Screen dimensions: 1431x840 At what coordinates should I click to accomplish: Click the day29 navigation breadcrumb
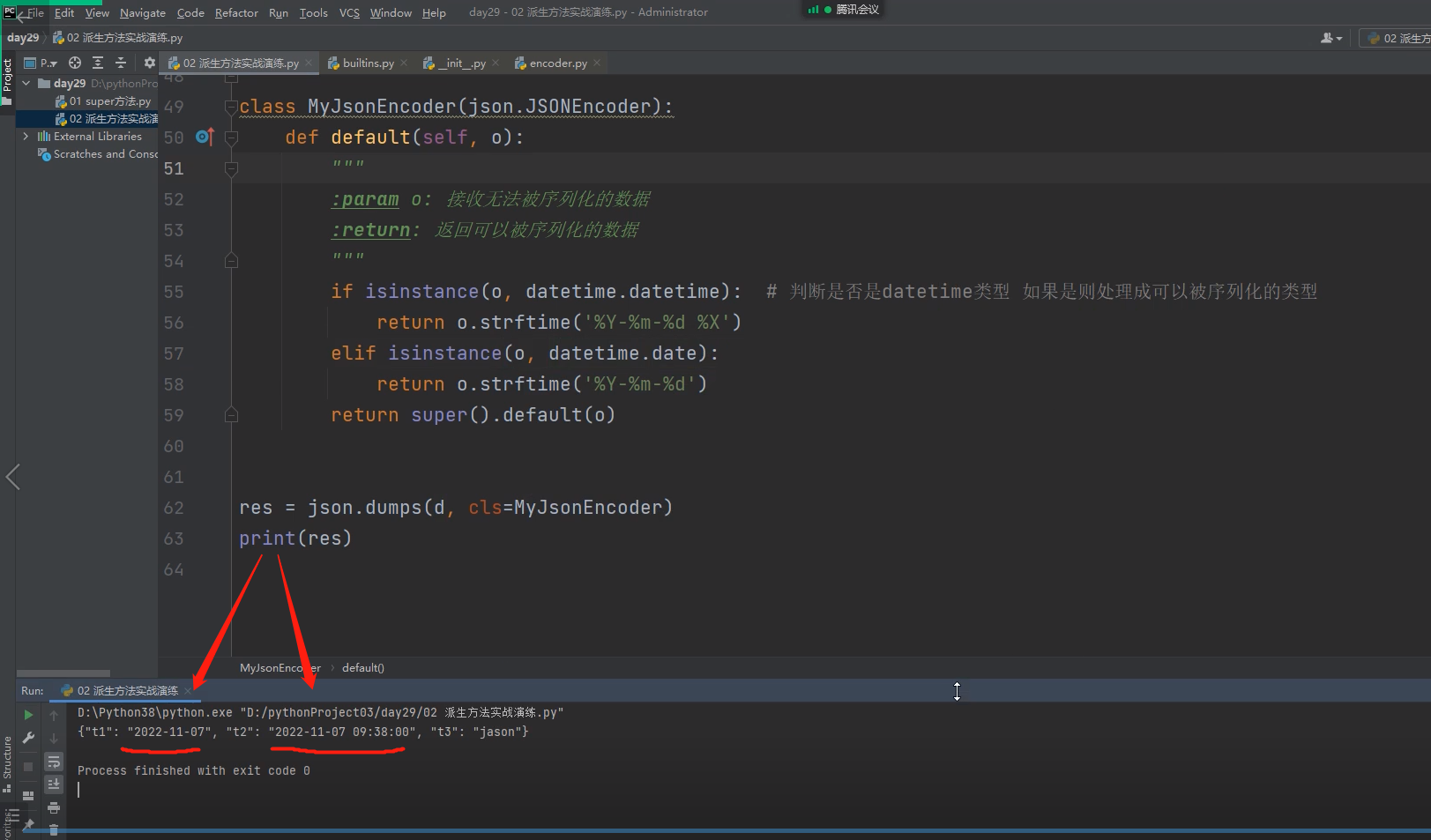pyautogui.click(x=23, y=38)
